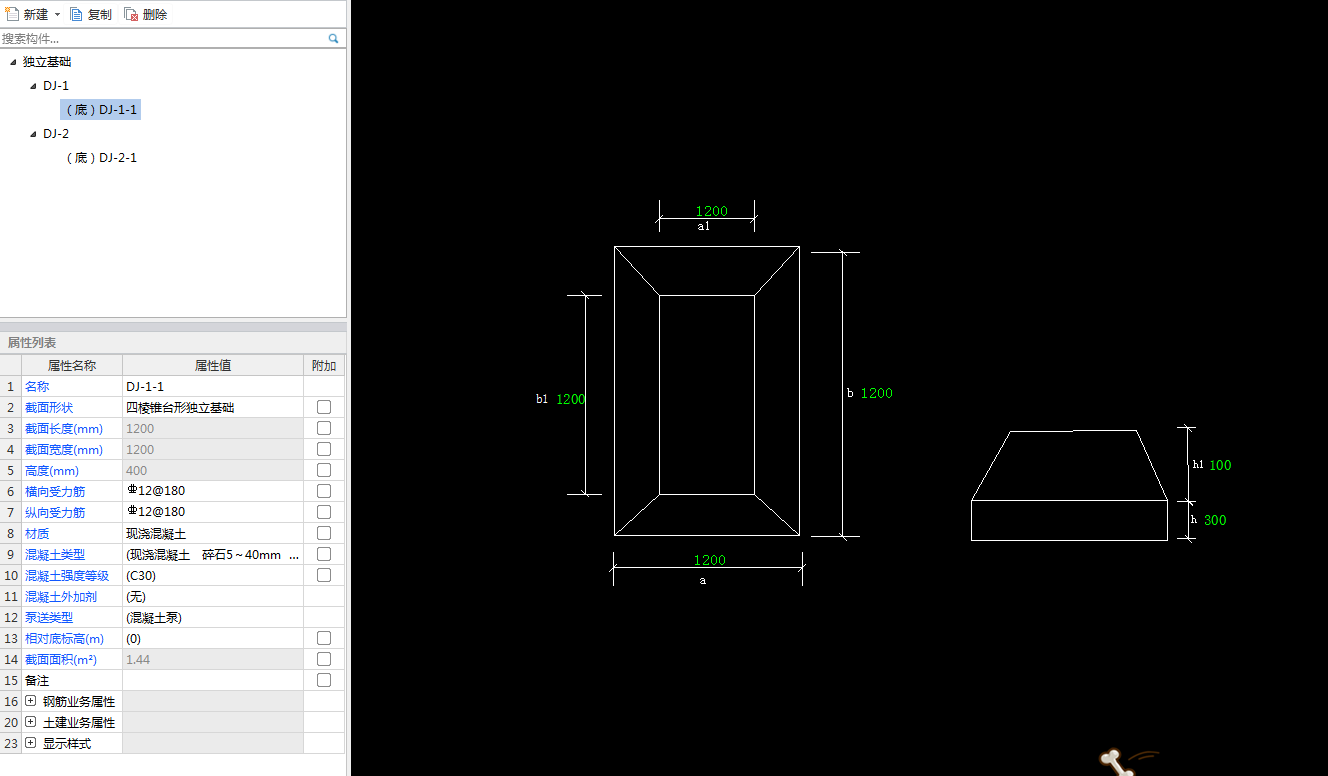The height and width of the screenshot is (776, 1328).
Task: Edit the 横向受力筋 value 12@180
Action: [213, 491]
